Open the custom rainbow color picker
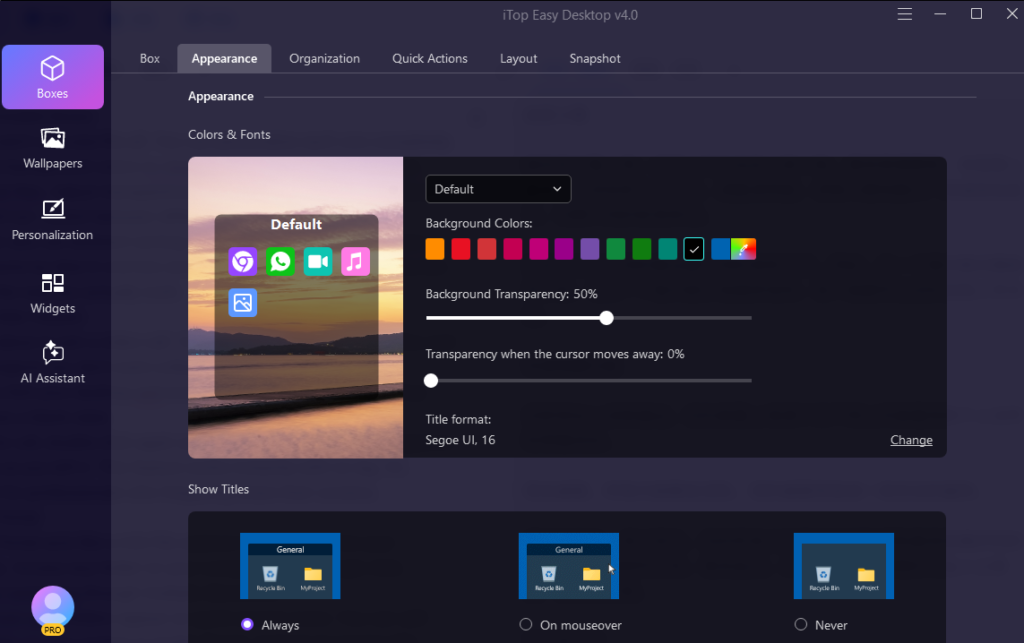The image size is (1024, 643). click(x=743, y=249)
